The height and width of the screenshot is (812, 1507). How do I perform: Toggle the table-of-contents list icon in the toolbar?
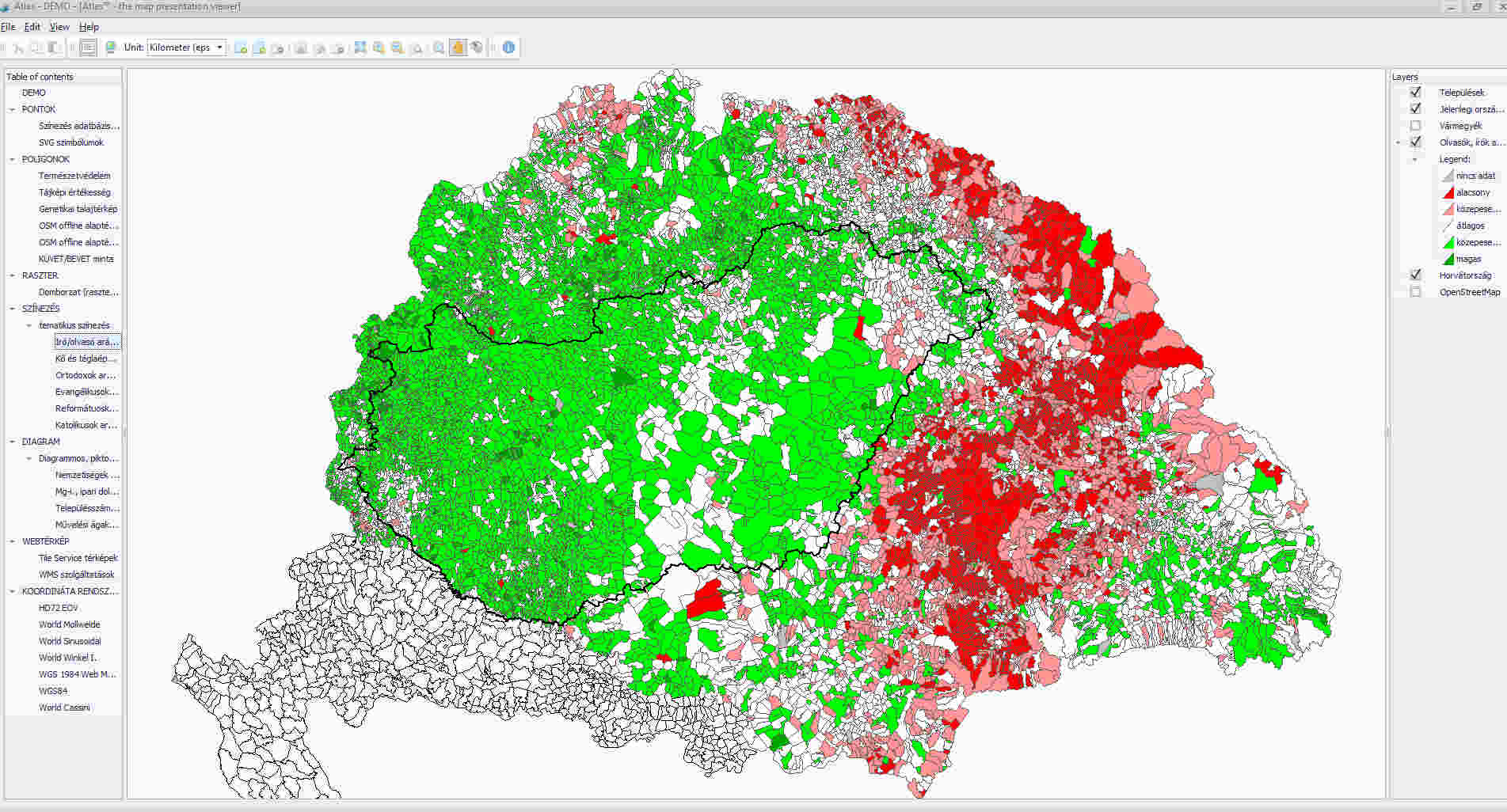[x=88, y=47]
